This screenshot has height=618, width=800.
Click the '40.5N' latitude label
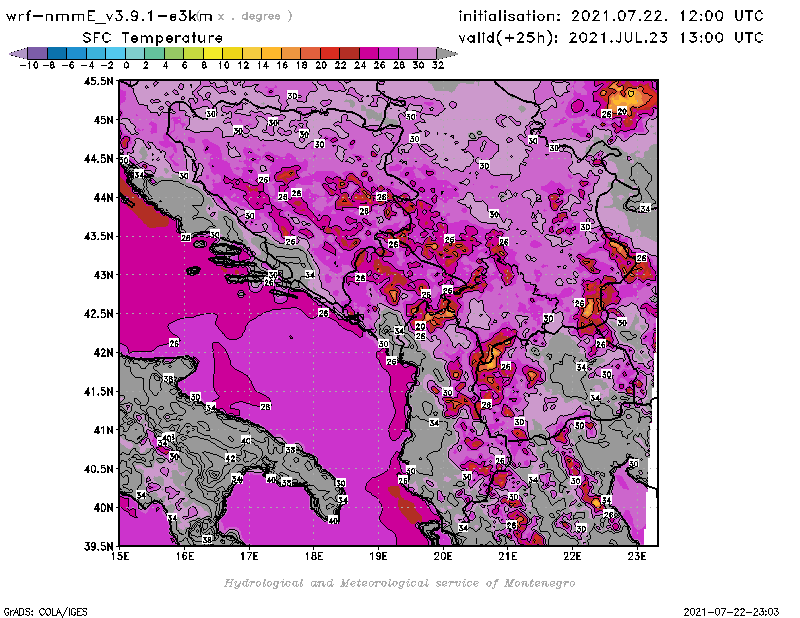[98, 469]
